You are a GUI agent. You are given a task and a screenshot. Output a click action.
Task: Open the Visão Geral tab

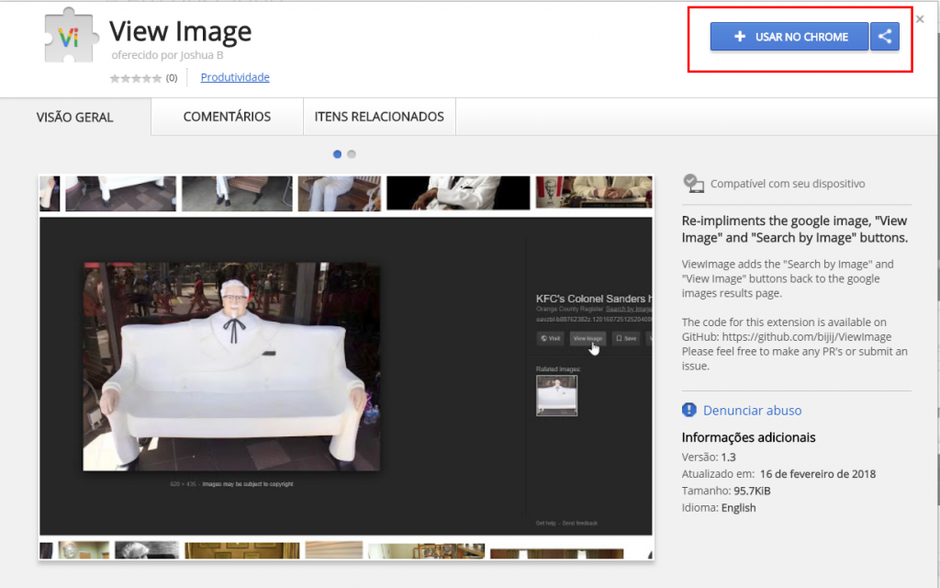pos(75,117)
